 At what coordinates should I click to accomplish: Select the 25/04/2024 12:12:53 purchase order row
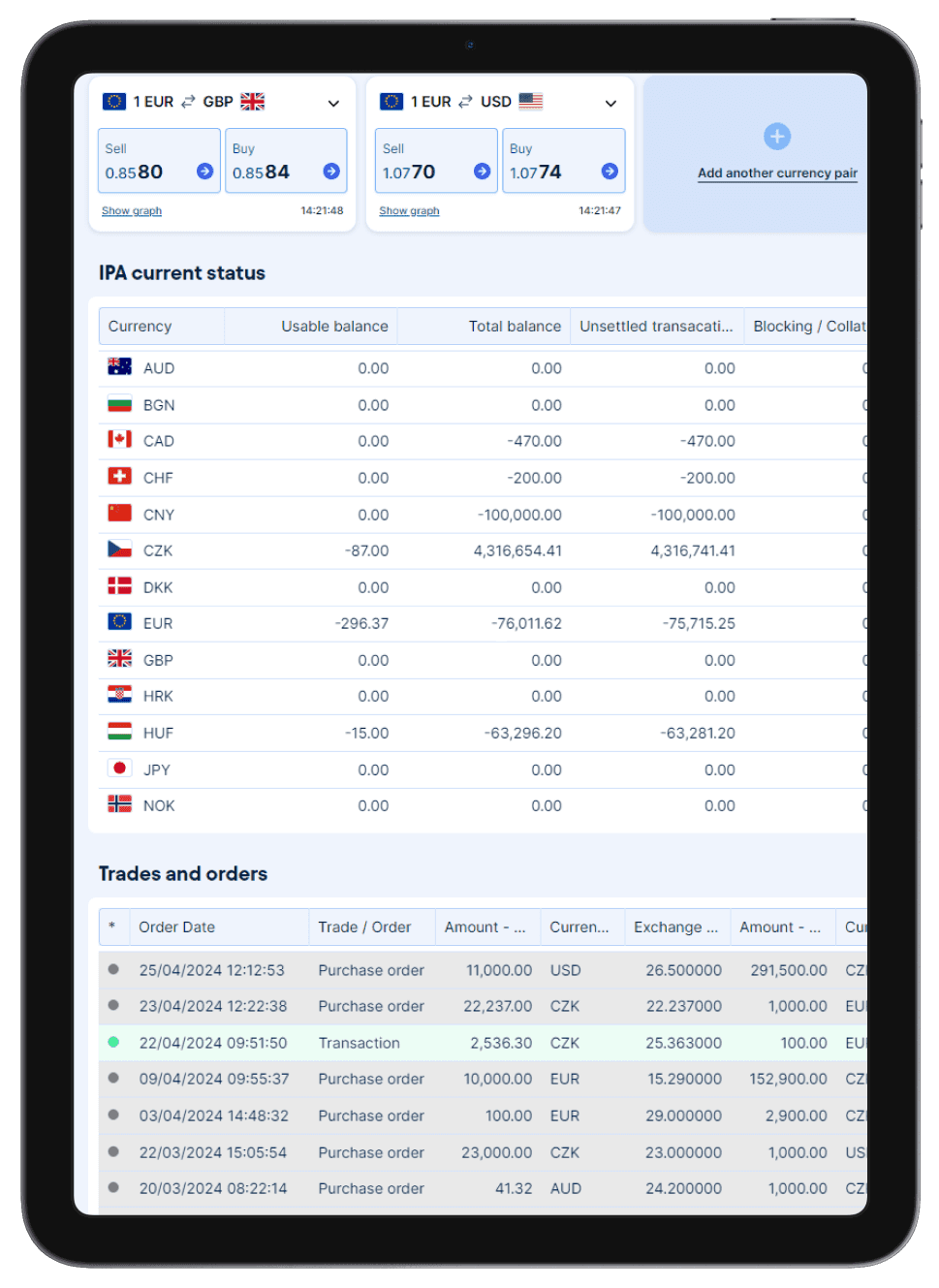(x=211, y=970)
